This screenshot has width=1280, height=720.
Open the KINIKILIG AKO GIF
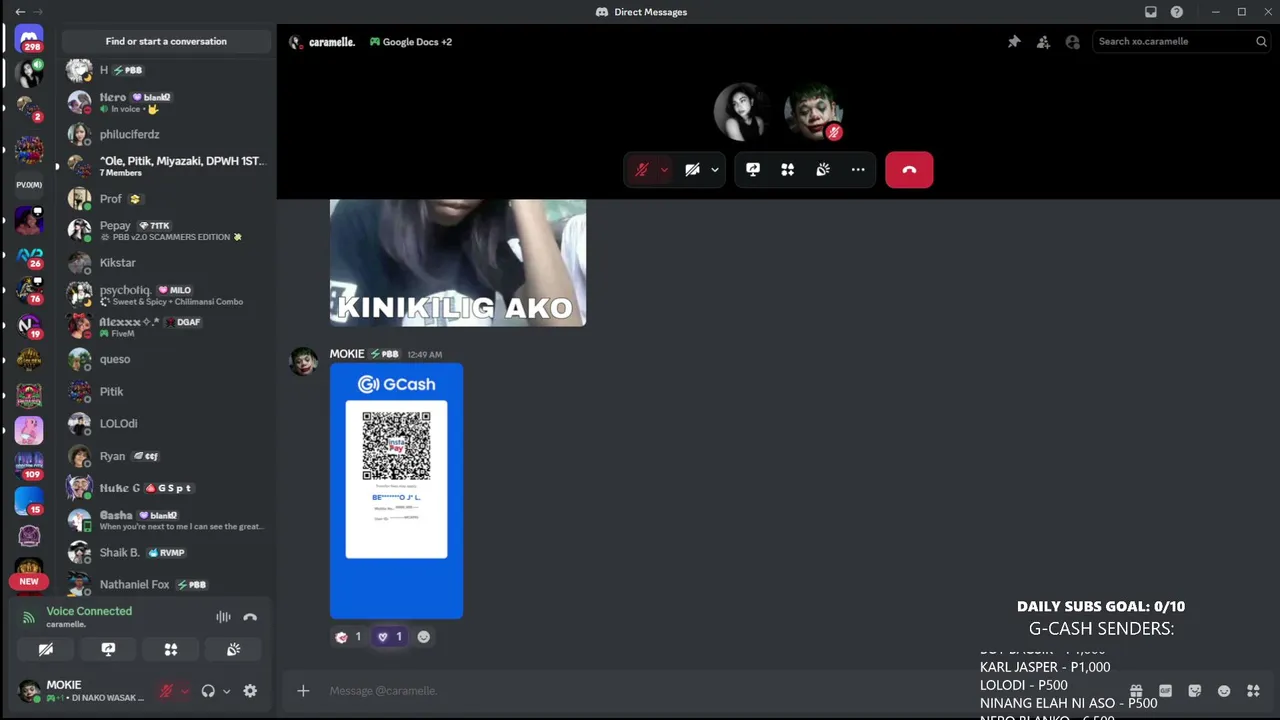click(x=458, y=263)
